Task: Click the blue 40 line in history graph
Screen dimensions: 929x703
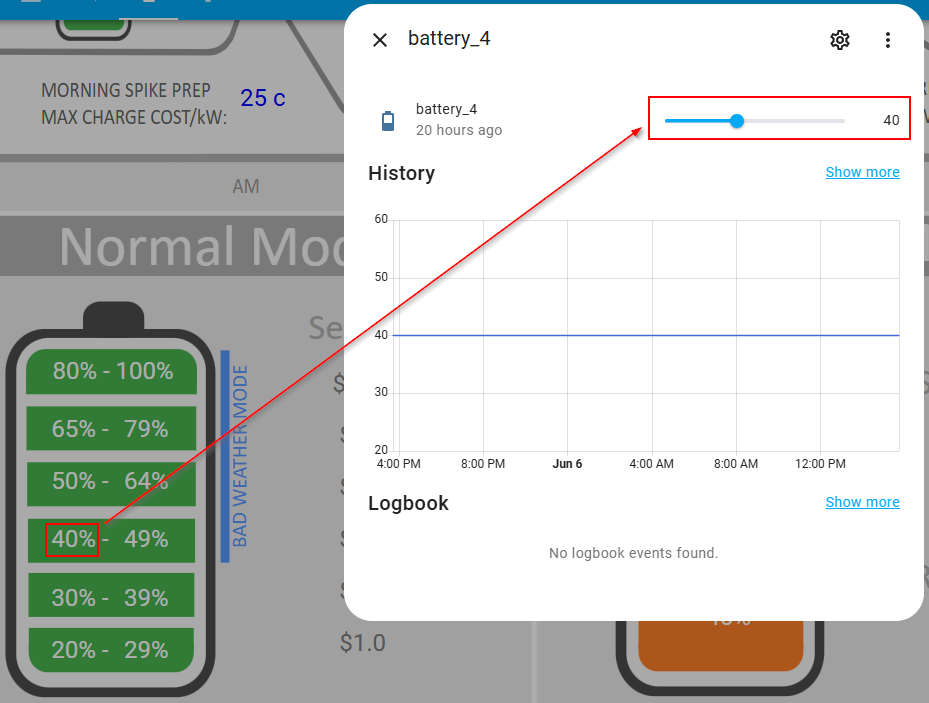Action: pos(650,335)
